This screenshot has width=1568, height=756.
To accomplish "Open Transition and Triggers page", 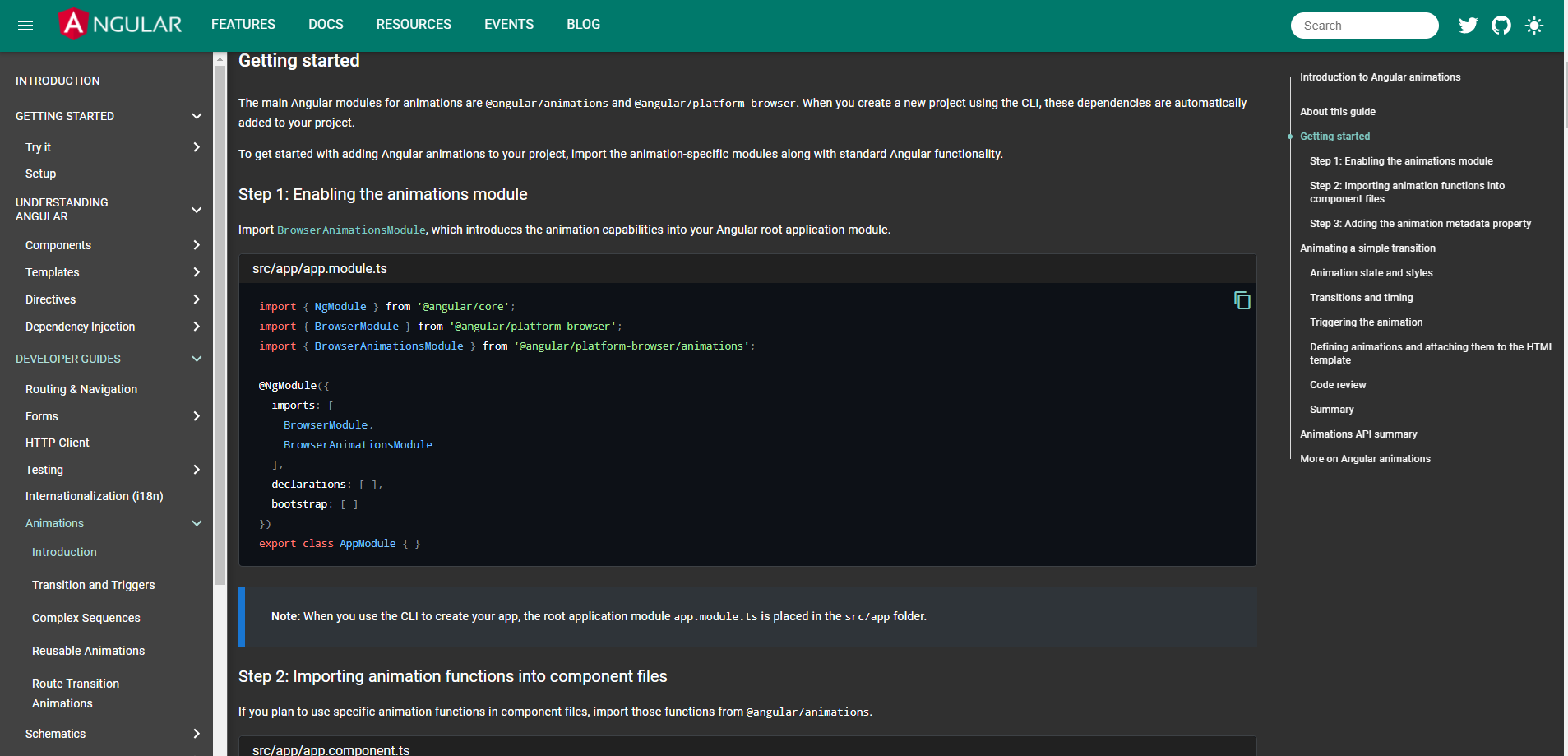I will [x=94, y=585].
